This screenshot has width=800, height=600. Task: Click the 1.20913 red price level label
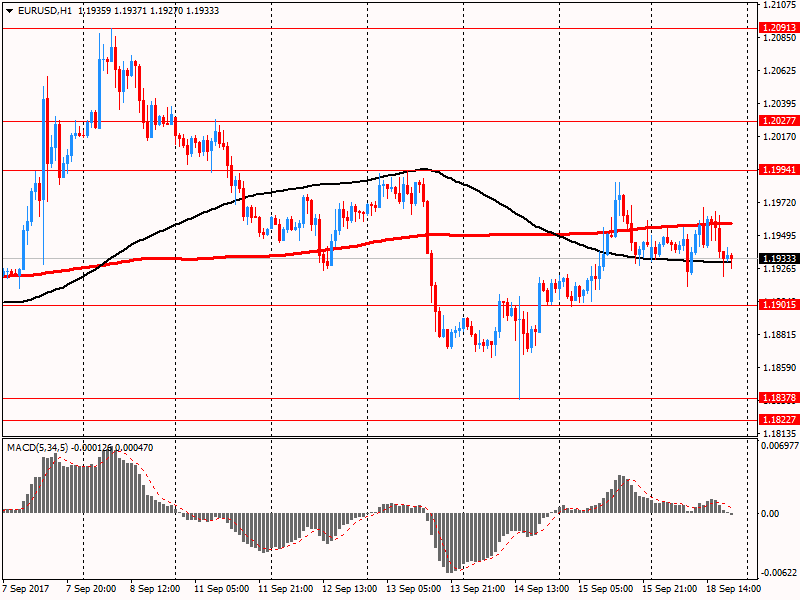[779, 28]
